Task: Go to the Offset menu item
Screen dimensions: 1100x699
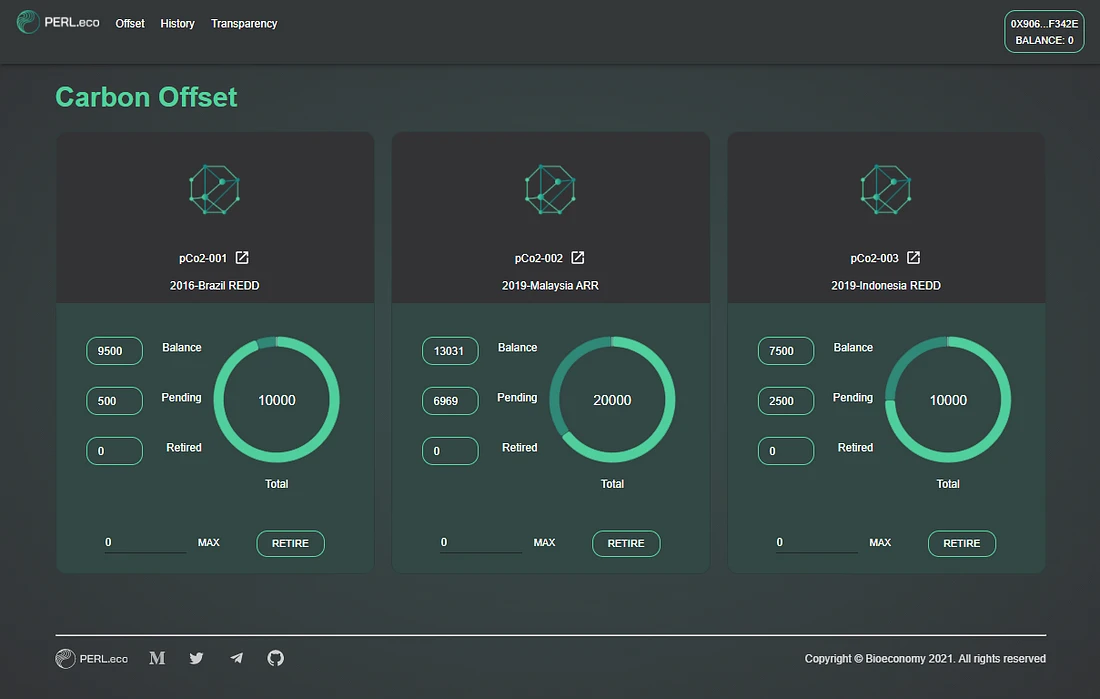Action: pos(130,23)
